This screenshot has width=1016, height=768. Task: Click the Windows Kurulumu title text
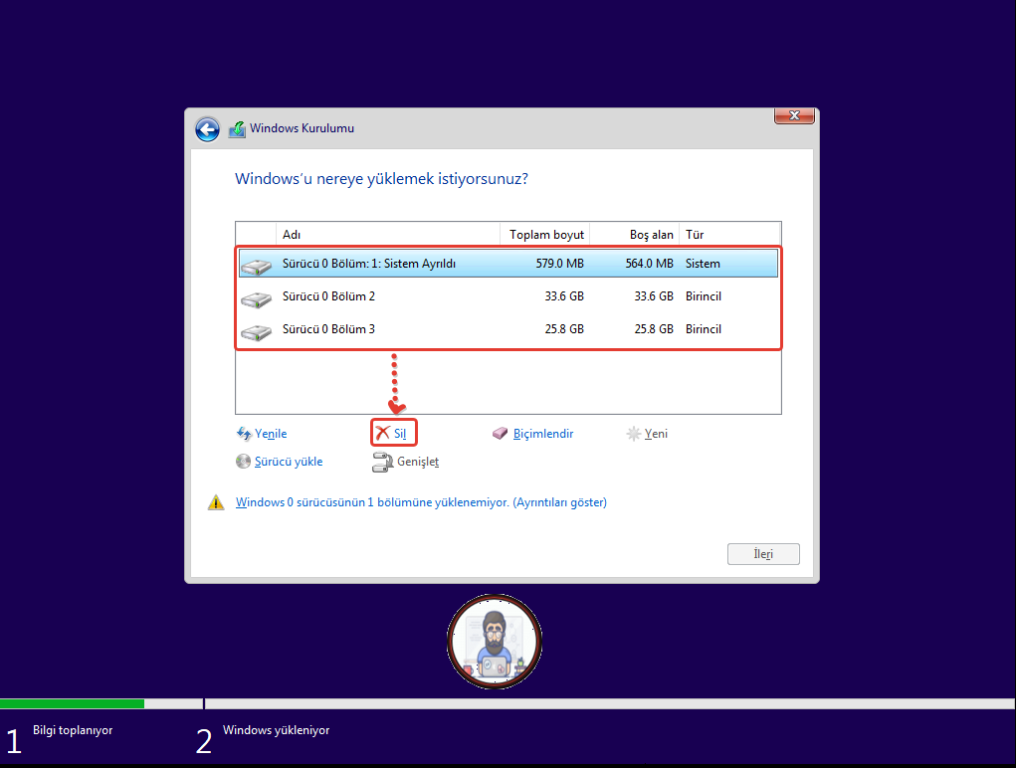click(x=302, y=128)
